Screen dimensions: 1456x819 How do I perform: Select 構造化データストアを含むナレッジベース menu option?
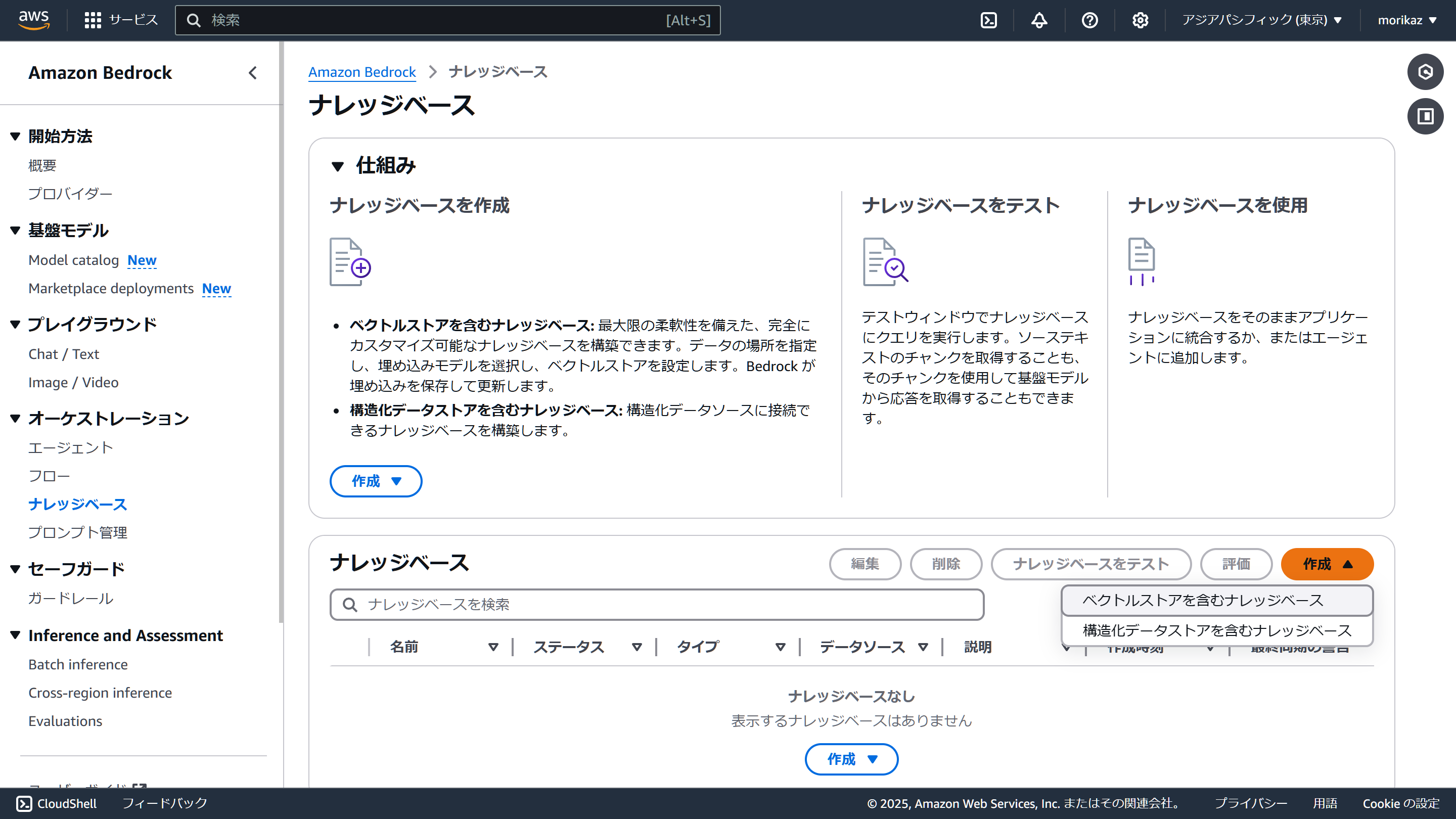point(1216,630)
